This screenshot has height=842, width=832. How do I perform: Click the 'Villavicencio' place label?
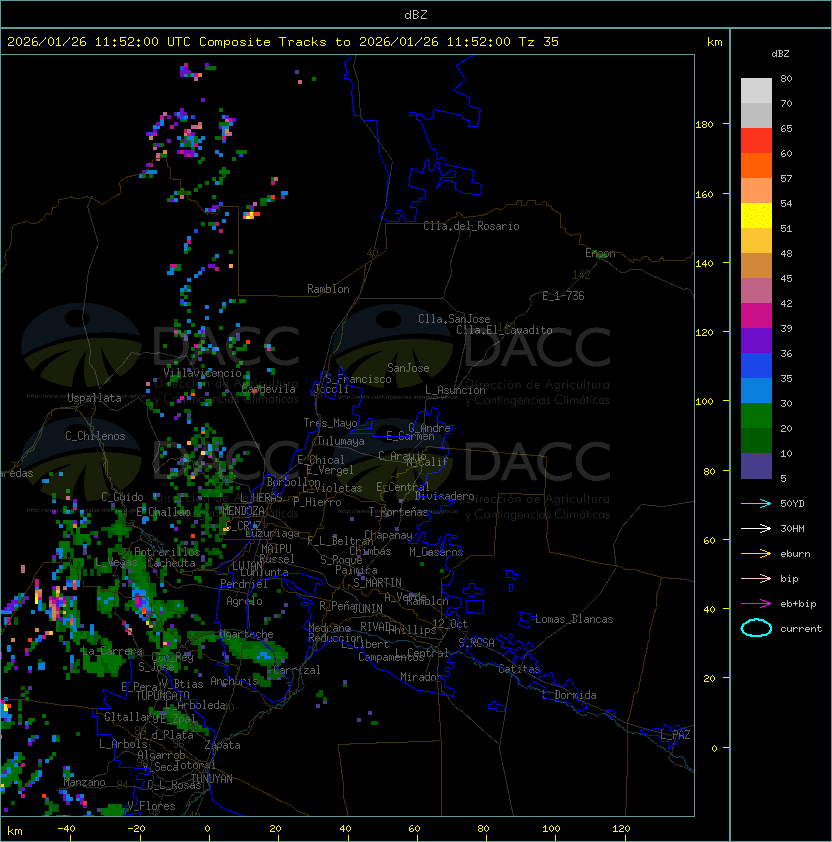point(202,373)
